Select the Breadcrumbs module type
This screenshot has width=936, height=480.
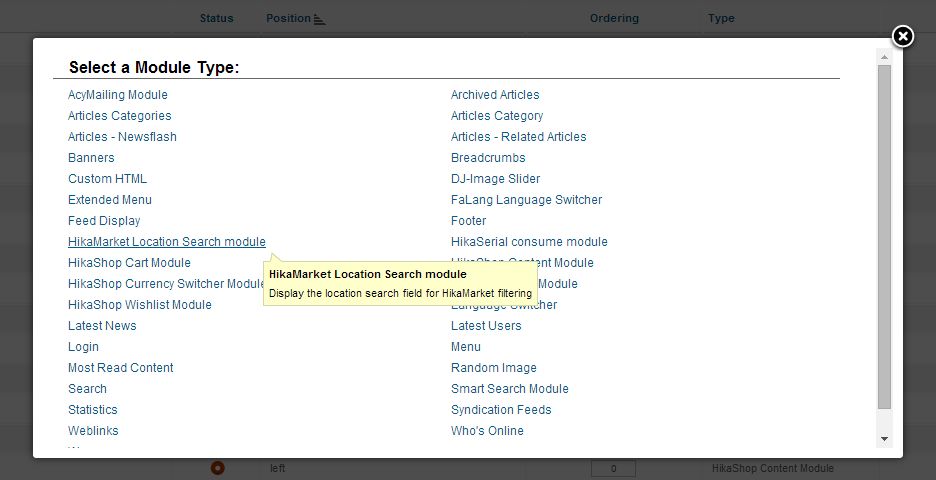tap(488, 158)
